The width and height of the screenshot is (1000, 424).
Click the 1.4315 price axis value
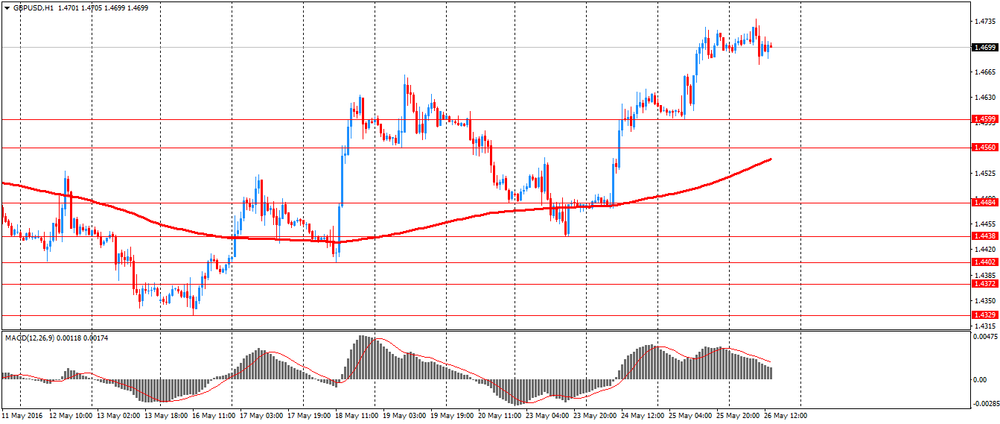(983, 325)
